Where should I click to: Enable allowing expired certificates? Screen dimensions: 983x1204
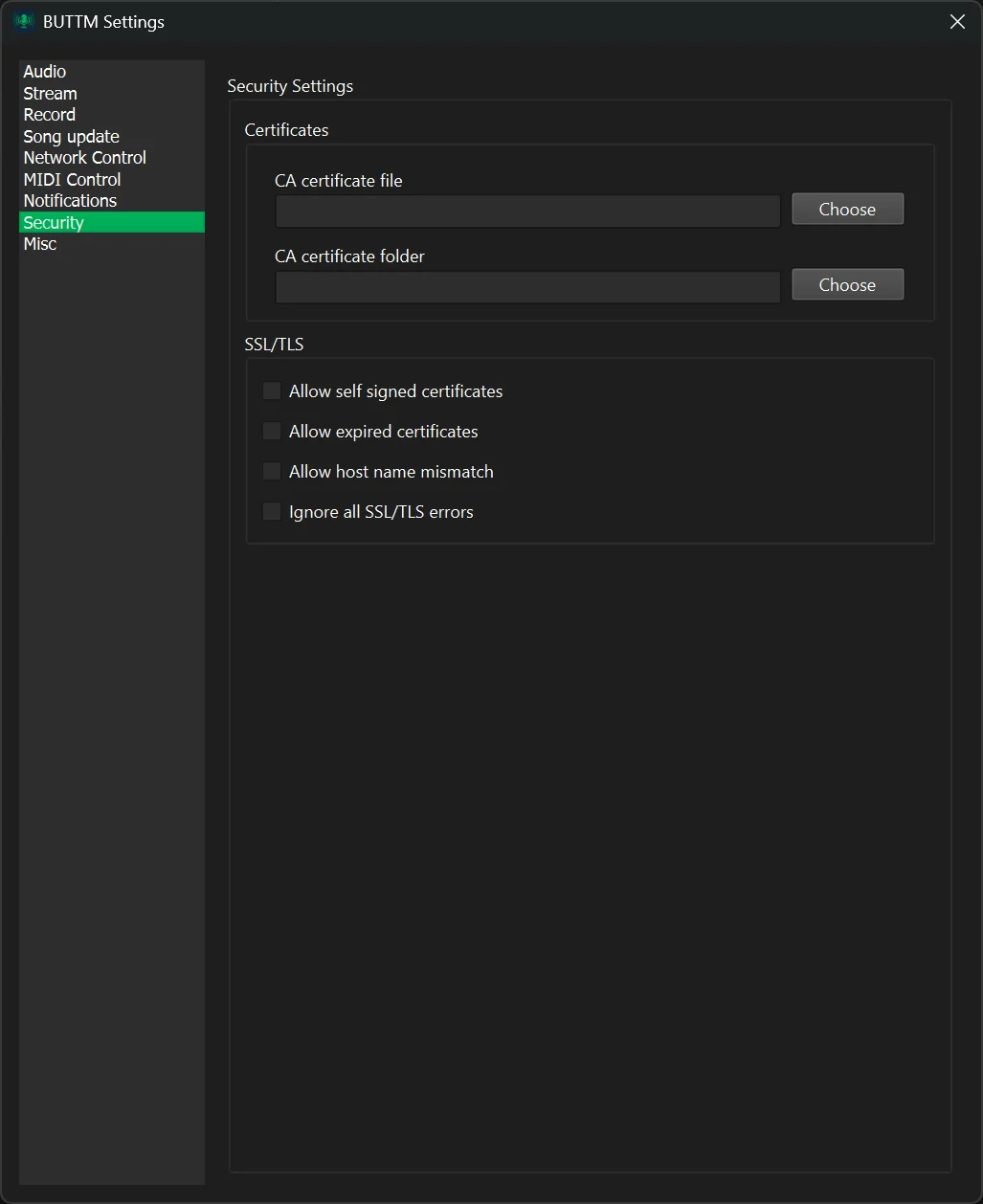pos(271,431)
